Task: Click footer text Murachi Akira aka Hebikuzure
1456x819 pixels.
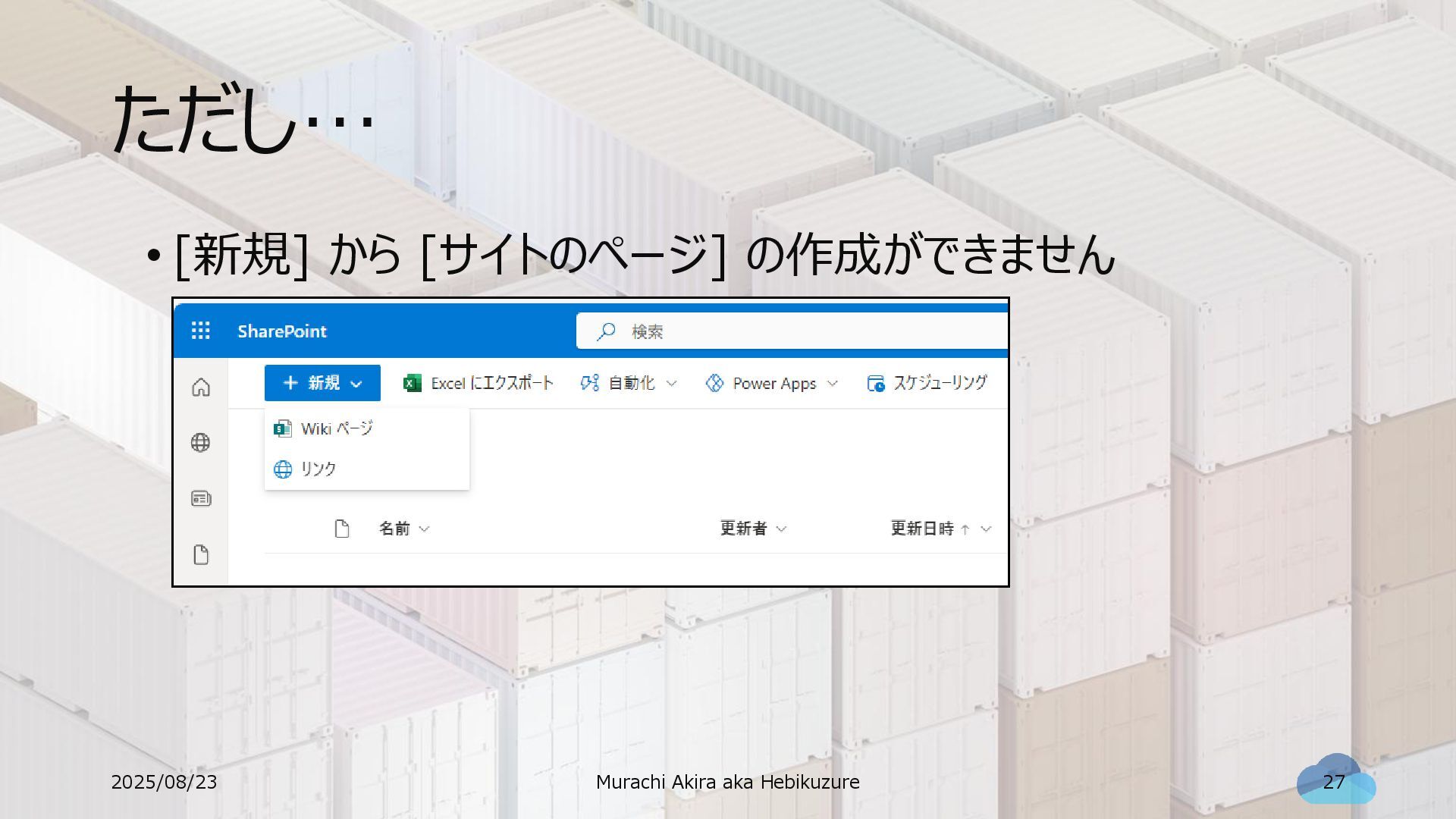Action: click(728, 782)
